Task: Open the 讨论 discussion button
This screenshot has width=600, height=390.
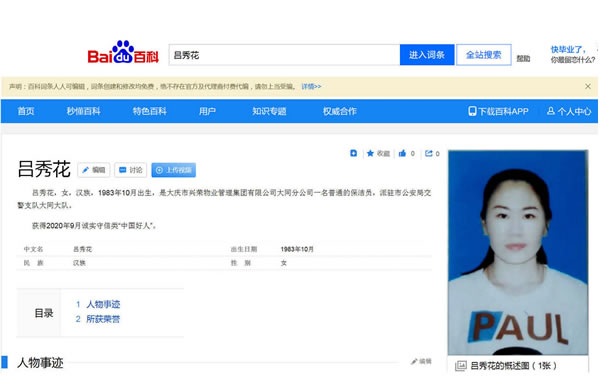Action: click(x=130, y=170)
